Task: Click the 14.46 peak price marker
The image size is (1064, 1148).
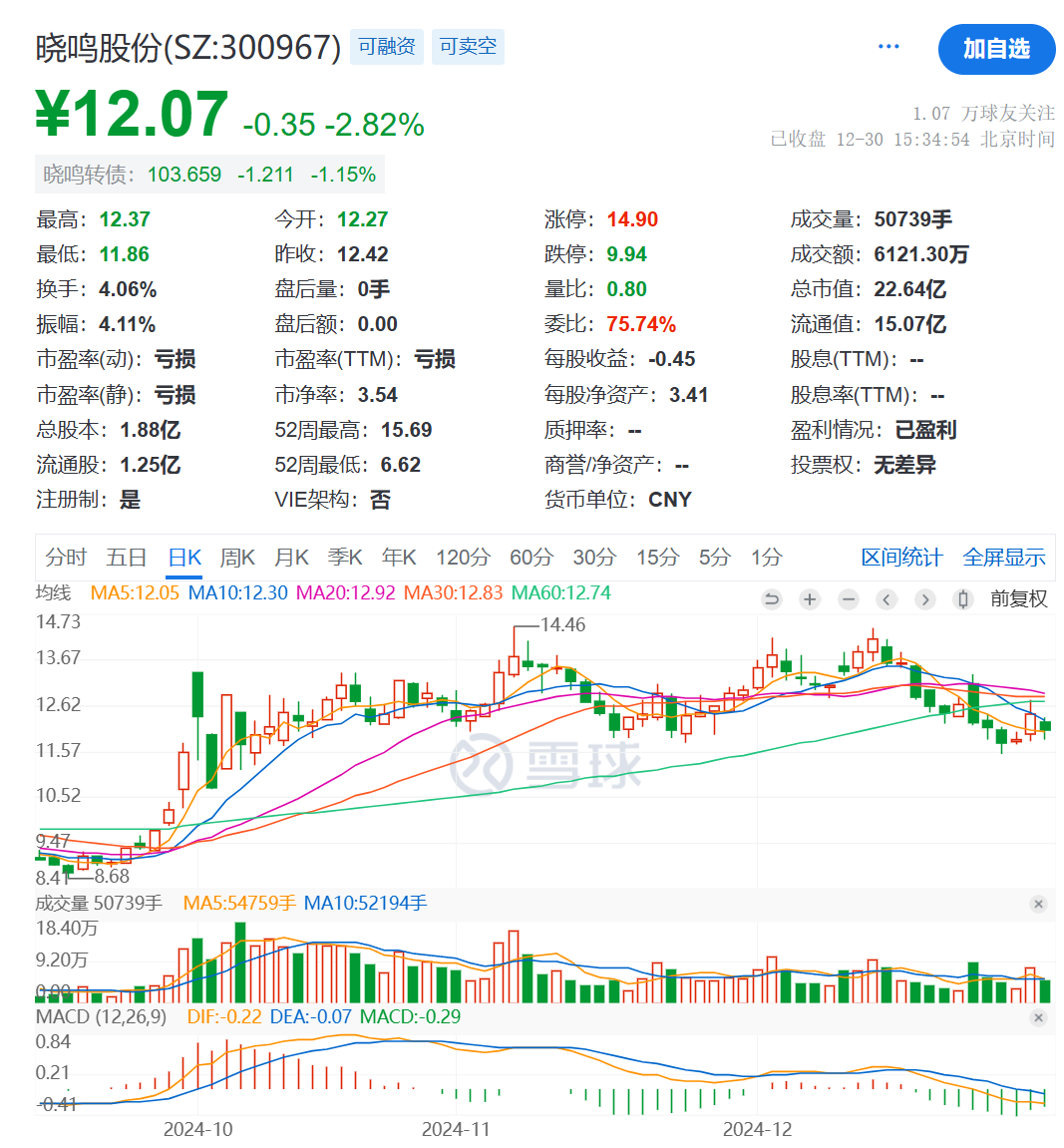Action: point(562,624)
